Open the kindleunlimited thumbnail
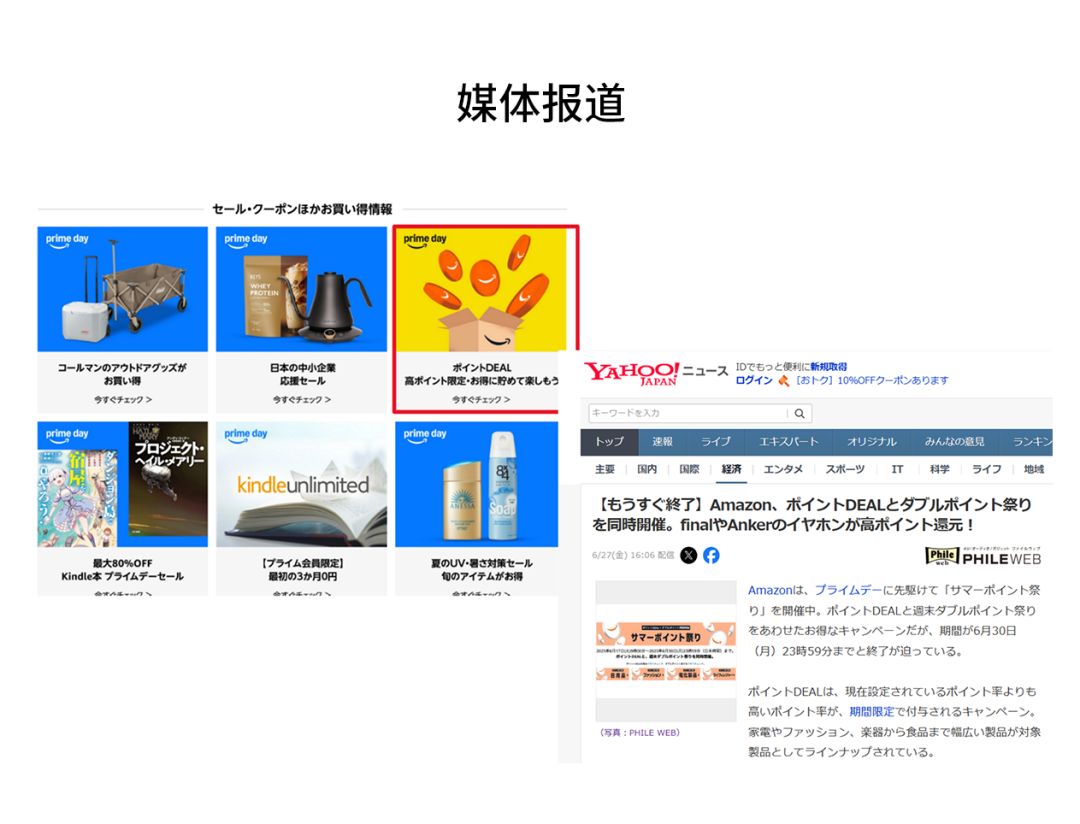1080x824 pixels. click(x=302, y=484)
